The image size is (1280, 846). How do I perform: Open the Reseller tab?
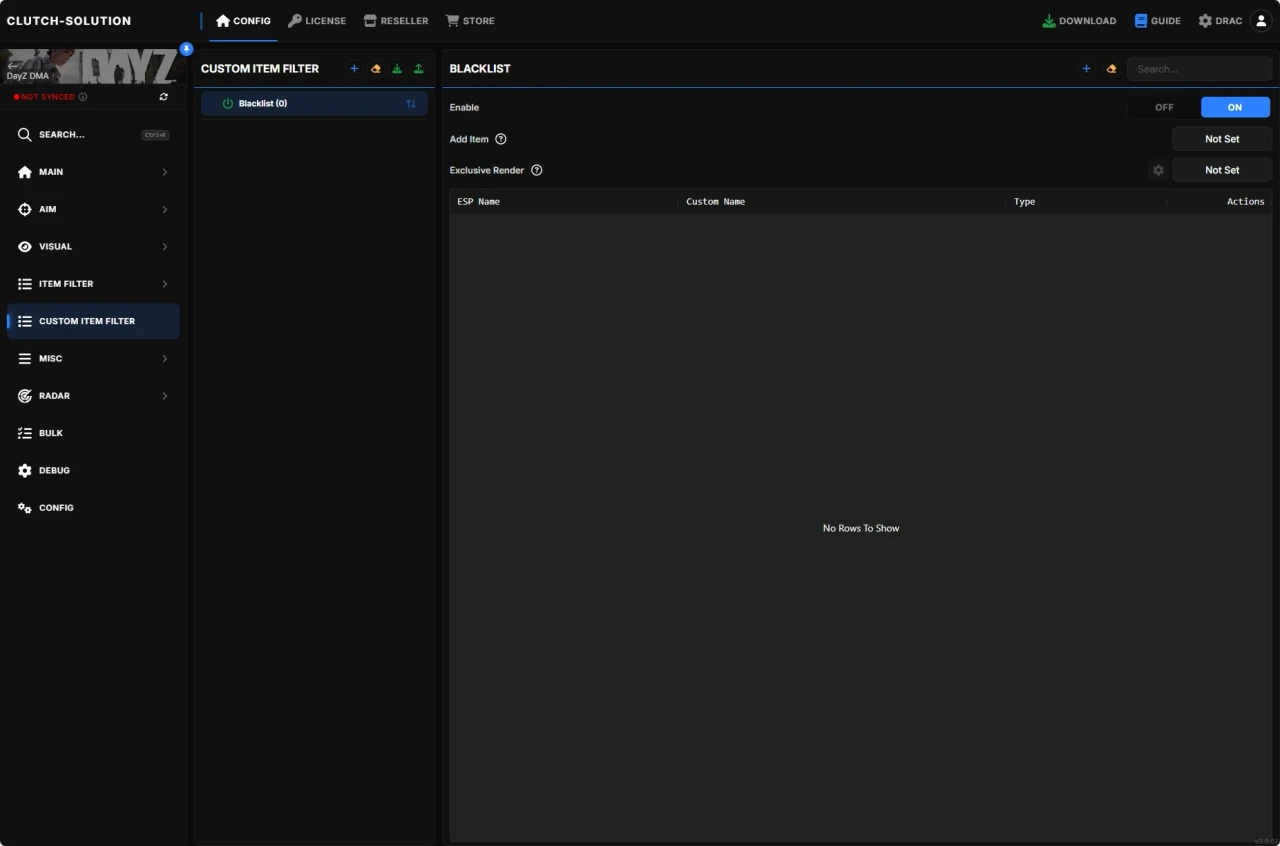coord(396,21)
